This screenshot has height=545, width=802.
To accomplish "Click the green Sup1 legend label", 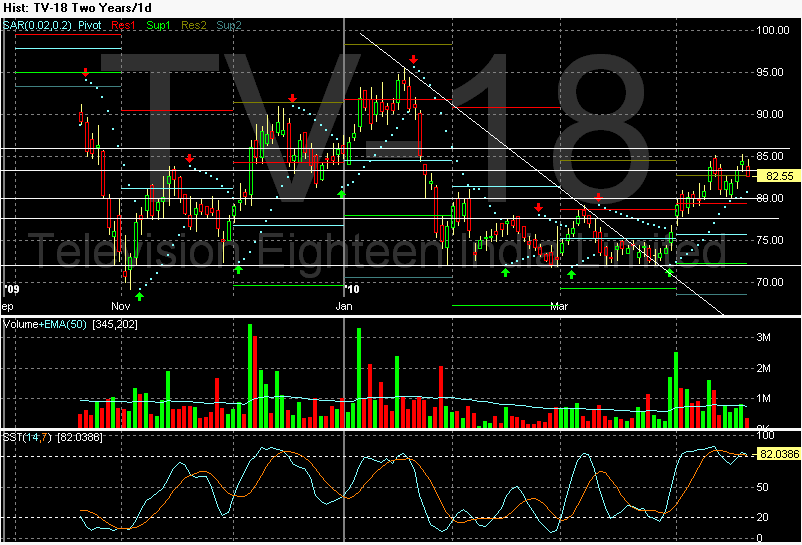I will pyautogui.click(x=158, y=25).
